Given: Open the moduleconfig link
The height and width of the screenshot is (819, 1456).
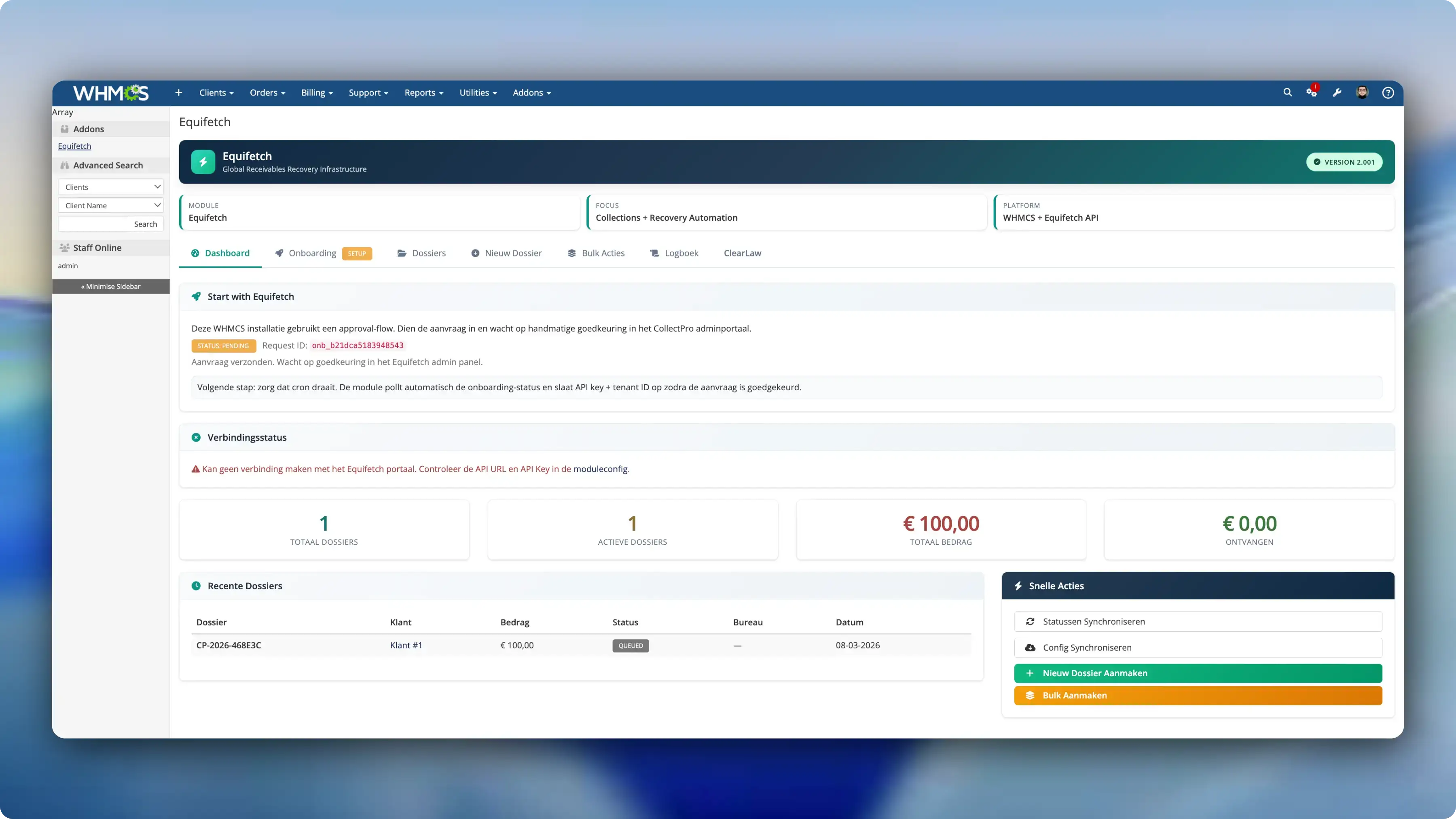Looking at the screenshot, I should pos(601,469).
